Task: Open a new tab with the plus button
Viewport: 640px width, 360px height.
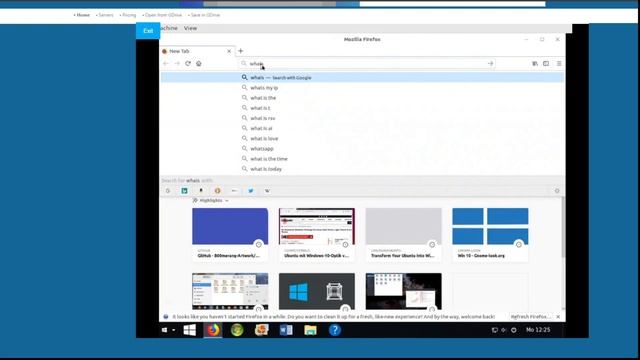Action: pyautogui.click(x=240, y=51)
